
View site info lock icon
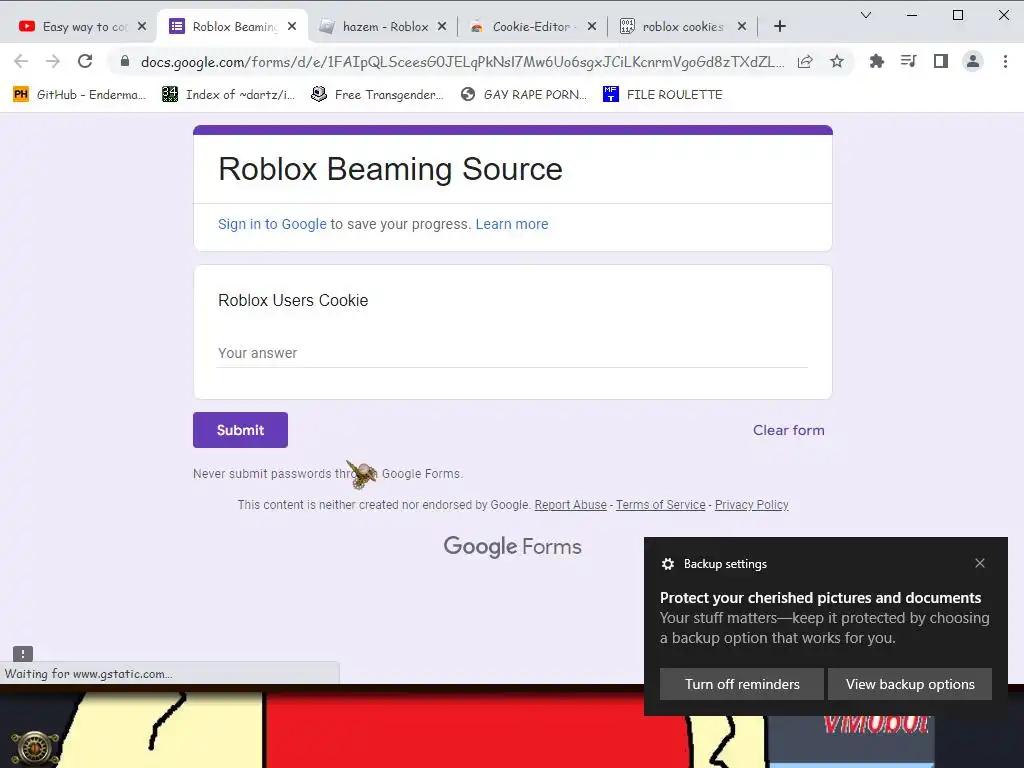125,61
